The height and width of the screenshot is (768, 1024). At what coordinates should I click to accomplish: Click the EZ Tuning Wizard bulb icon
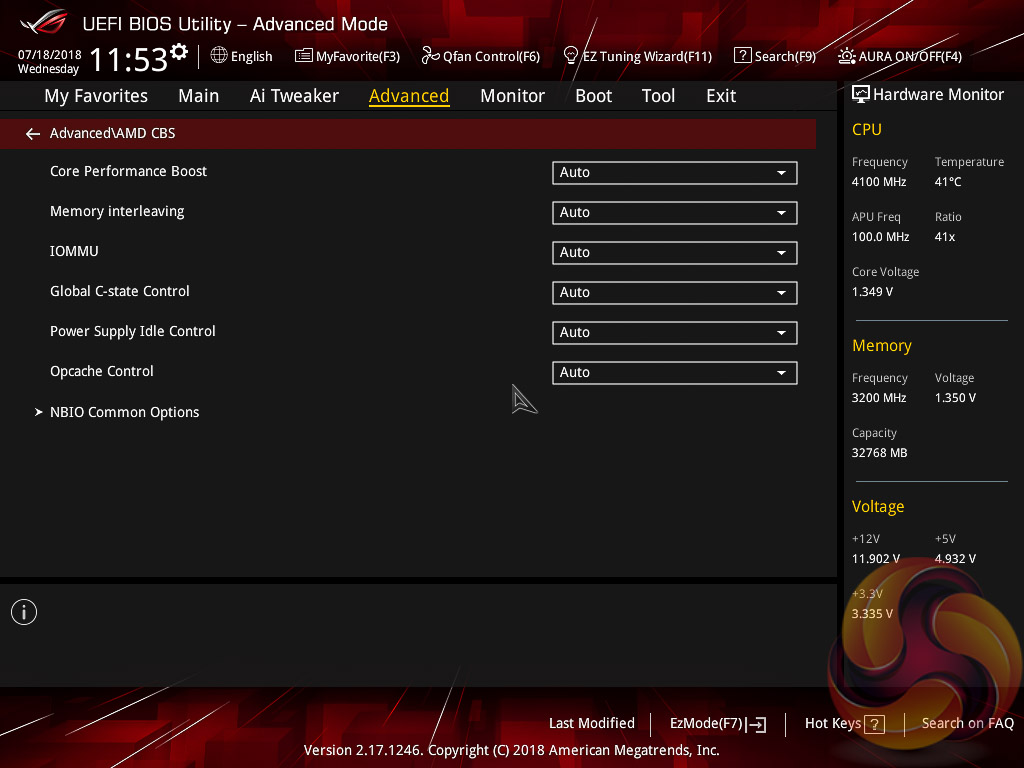pos(570,56)
